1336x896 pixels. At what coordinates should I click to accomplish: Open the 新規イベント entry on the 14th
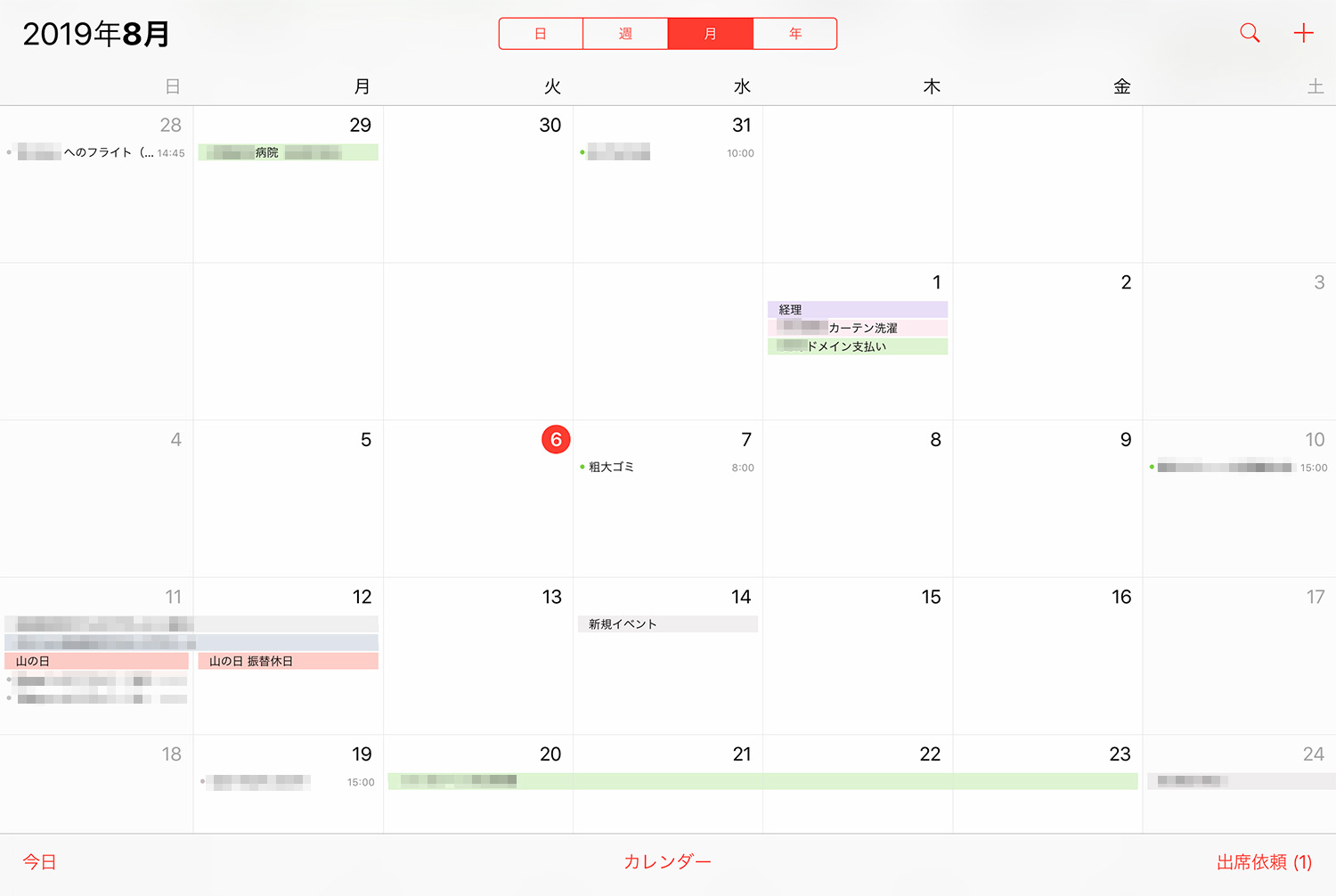668,624
